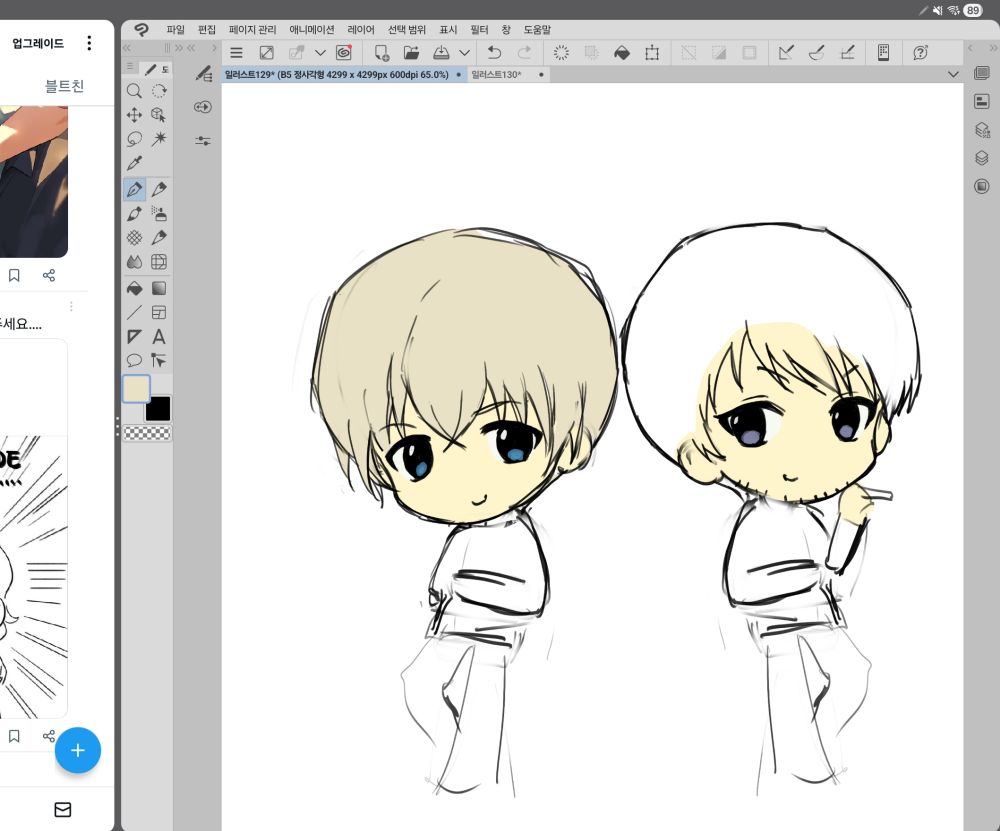
Task: Click the Deselect dashed circle icon
Action: (561, 53)
